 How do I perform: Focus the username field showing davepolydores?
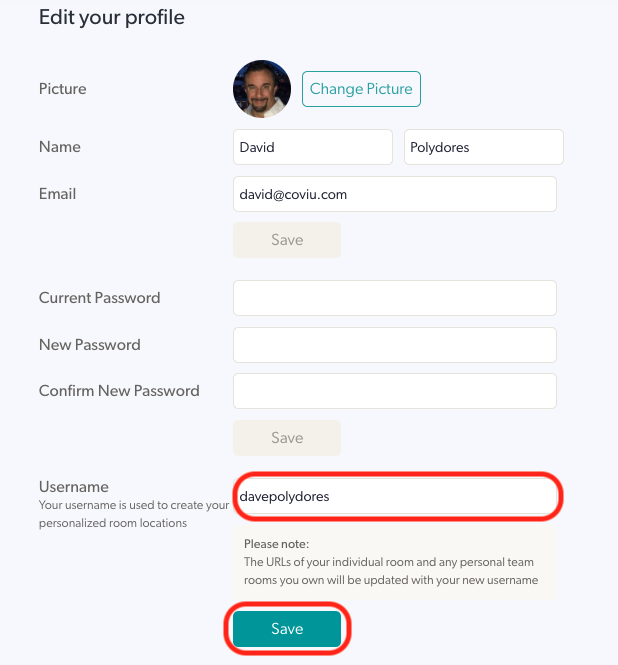pos(394,496)
